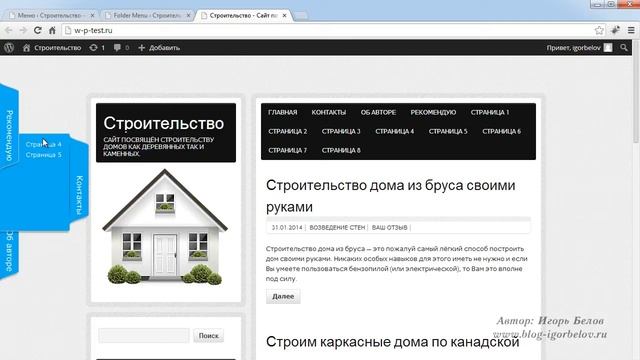Screen dimensions: 640x360
Task: Click the admin bar search magnifier
Action: [x=624, y=48]
